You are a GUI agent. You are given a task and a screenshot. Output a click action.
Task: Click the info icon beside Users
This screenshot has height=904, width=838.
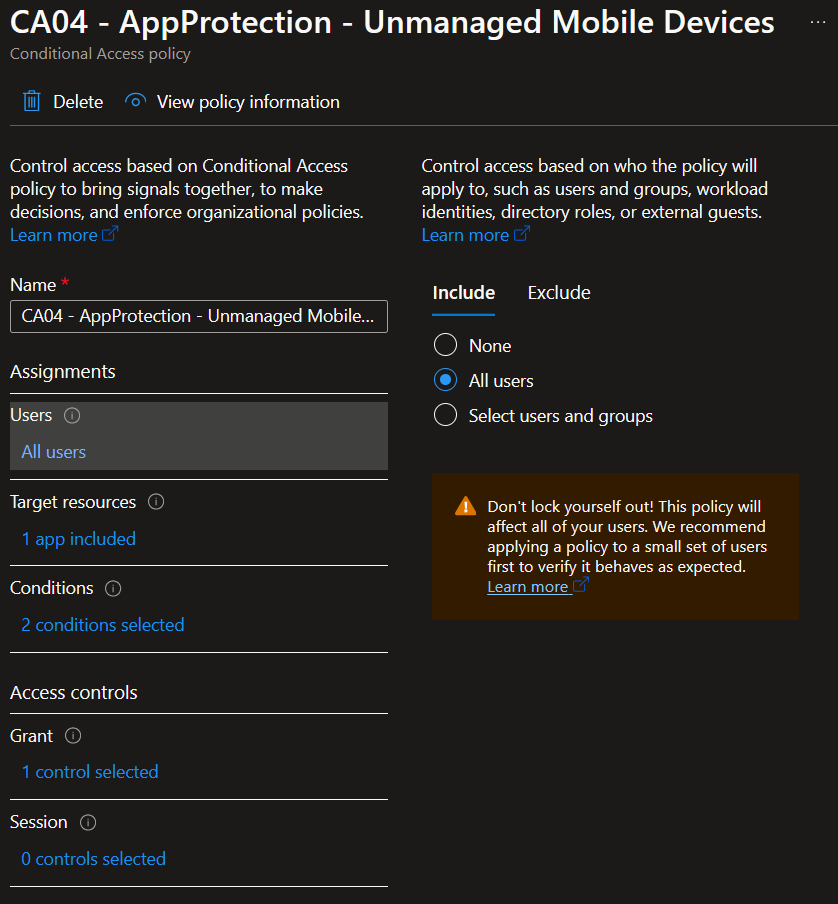coord(72,416)
